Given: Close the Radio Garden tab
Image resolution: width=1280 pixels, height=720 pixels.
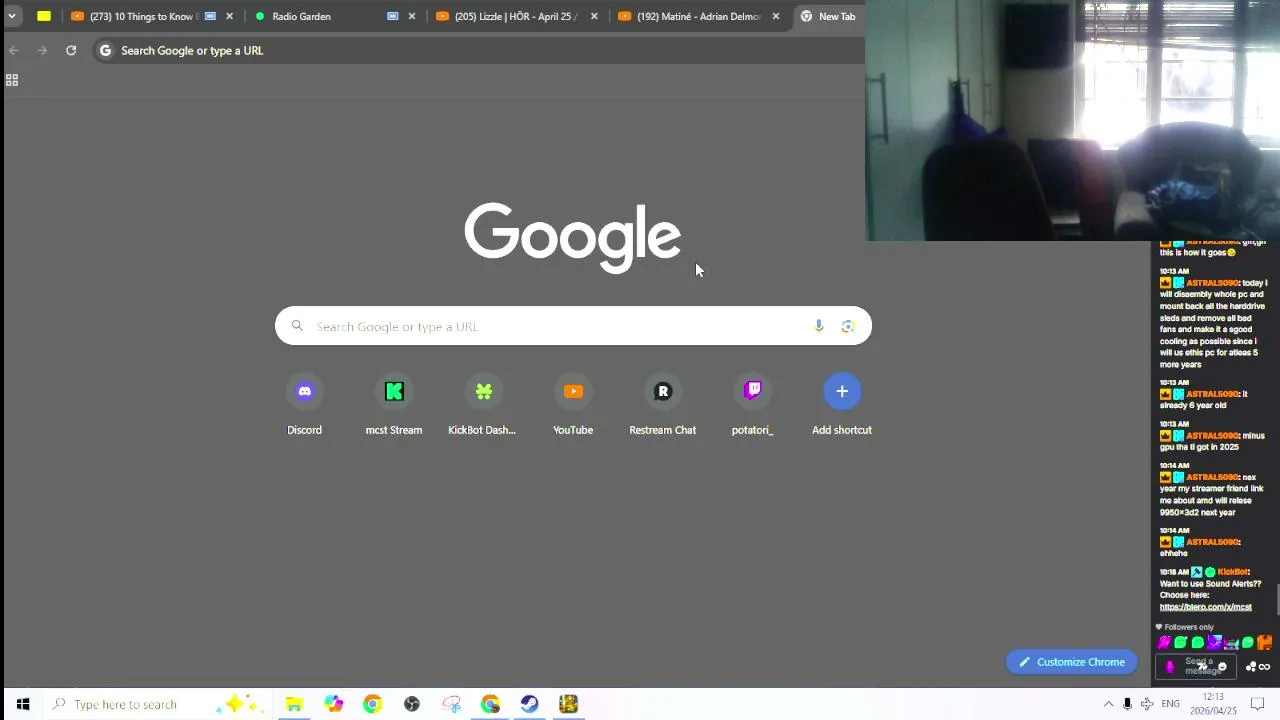Looking at the screenshot, I should tap(411, 16).
